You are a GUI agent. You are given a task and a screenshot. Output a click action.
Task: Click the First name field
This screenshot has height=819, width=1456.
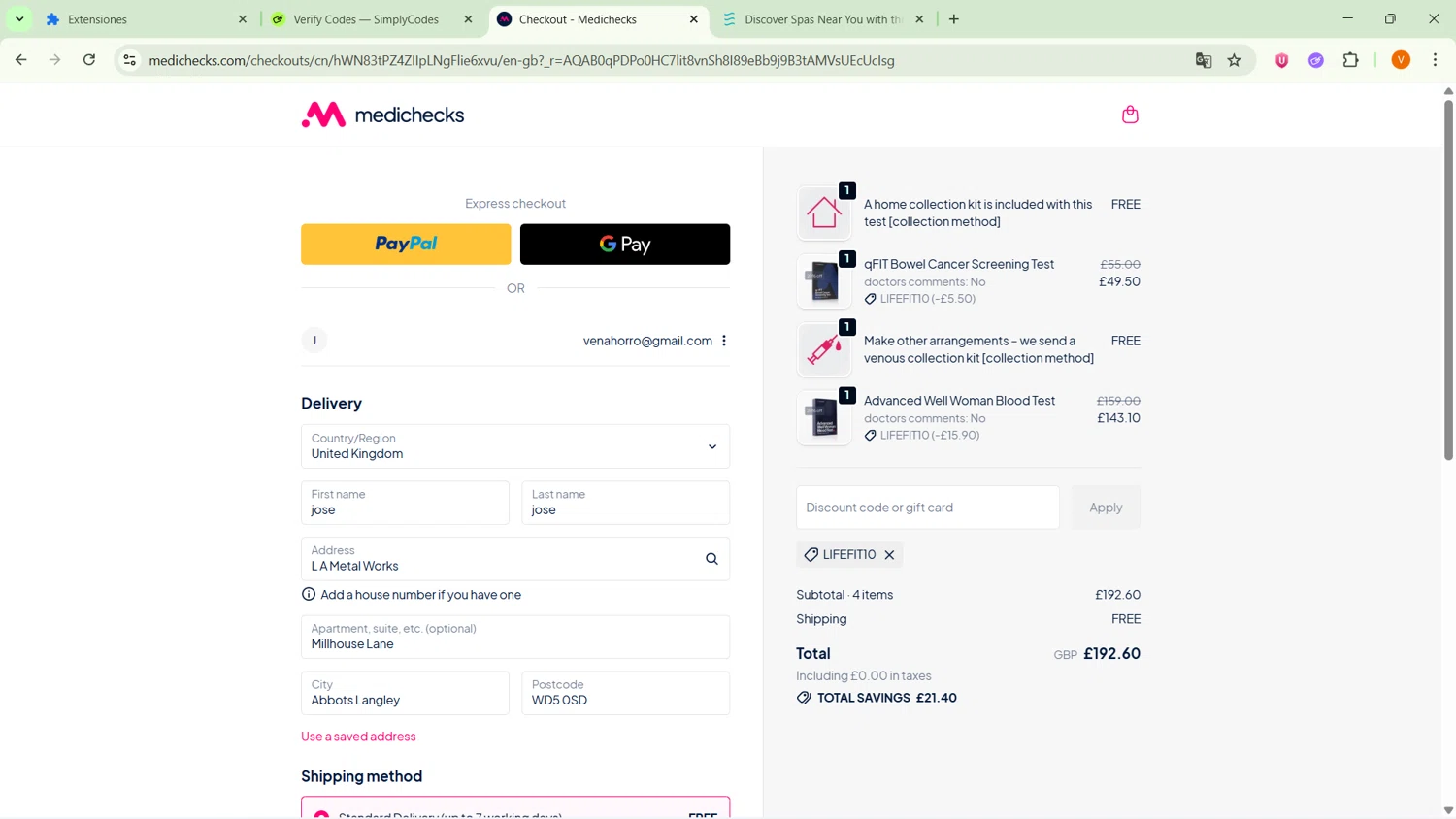[405, 503]
